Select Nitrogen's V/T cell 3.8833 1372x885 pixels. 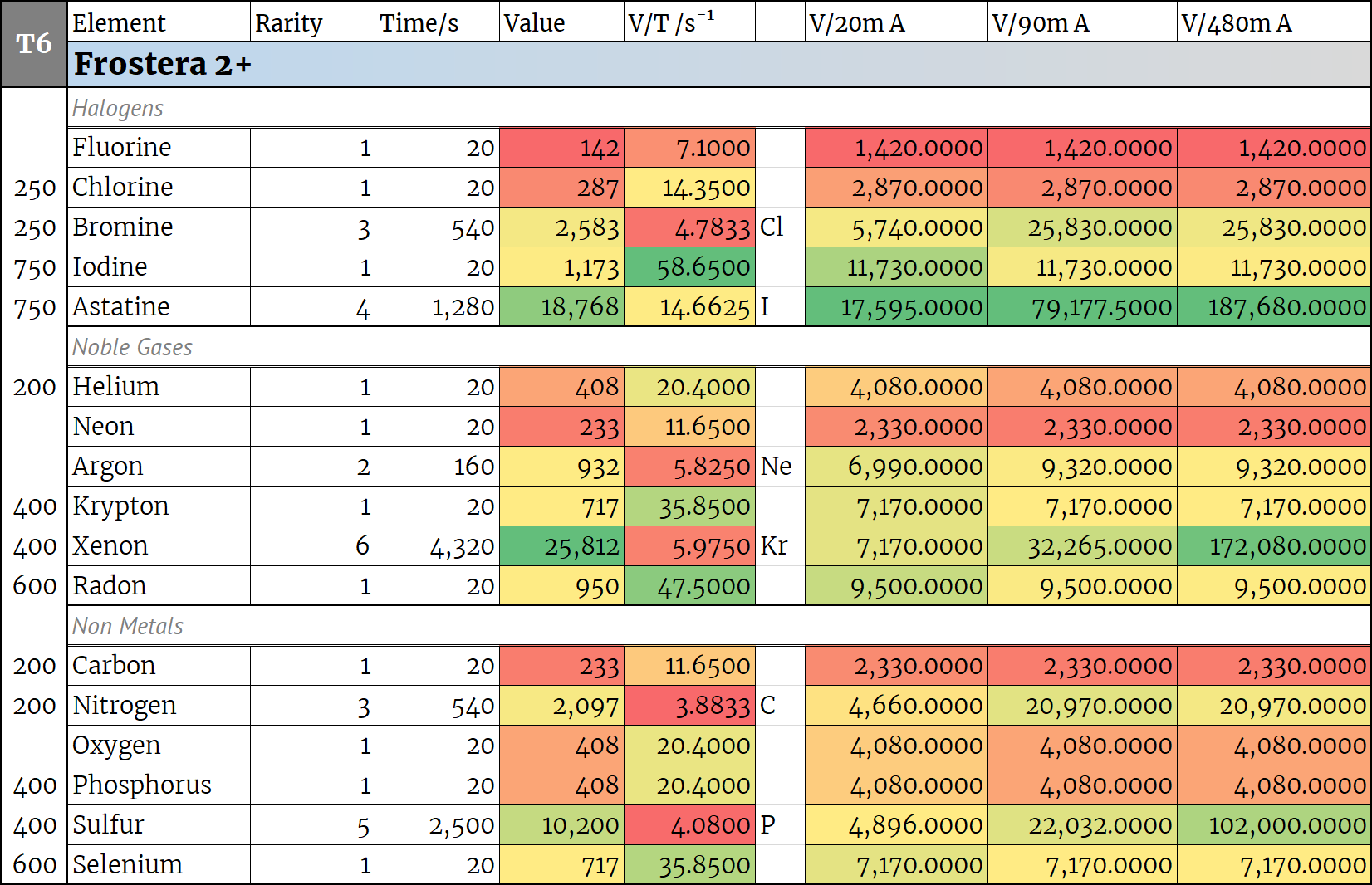pos(689,706)
